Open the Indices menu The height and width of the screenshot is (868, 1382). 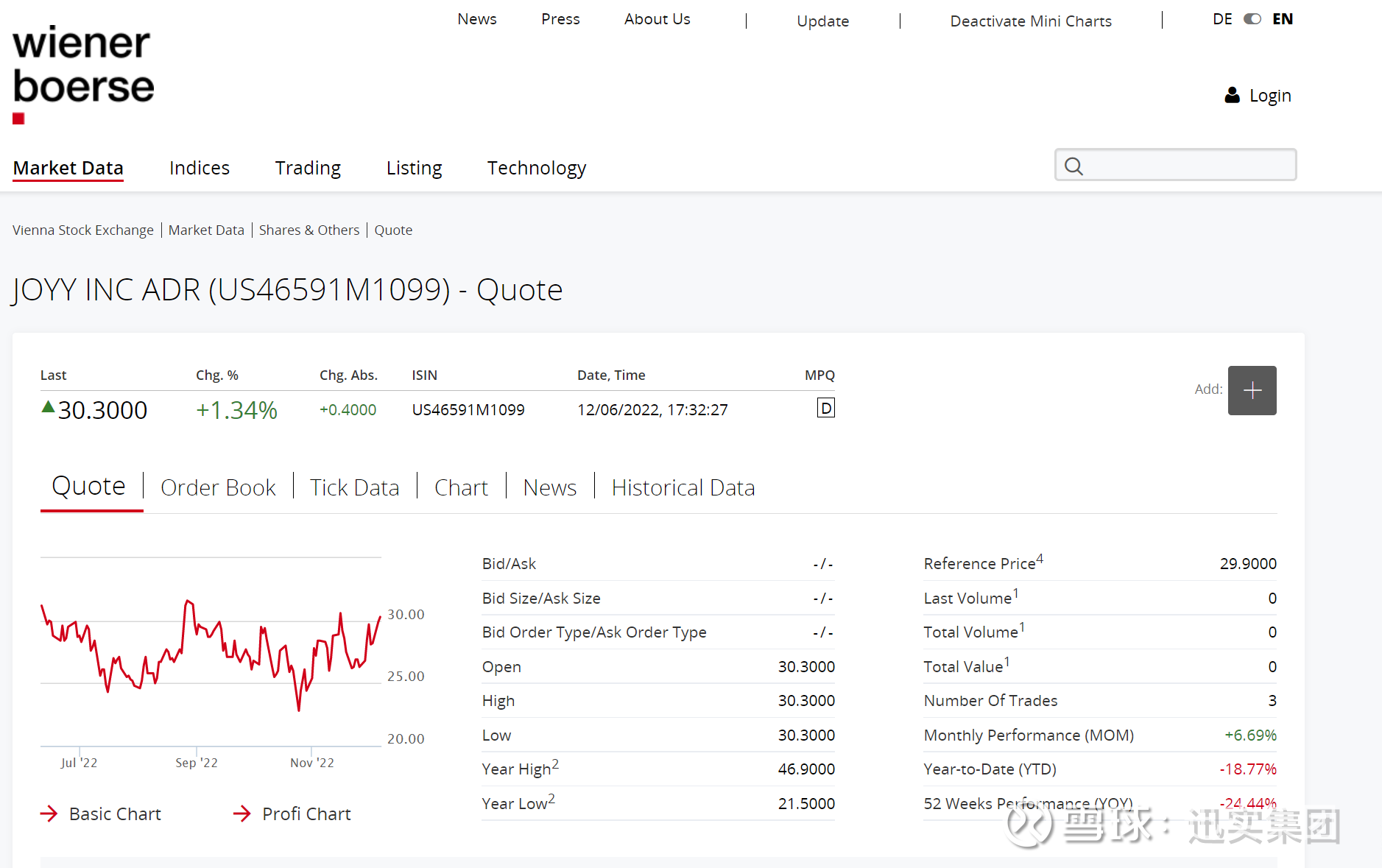(x=200, y=168)
